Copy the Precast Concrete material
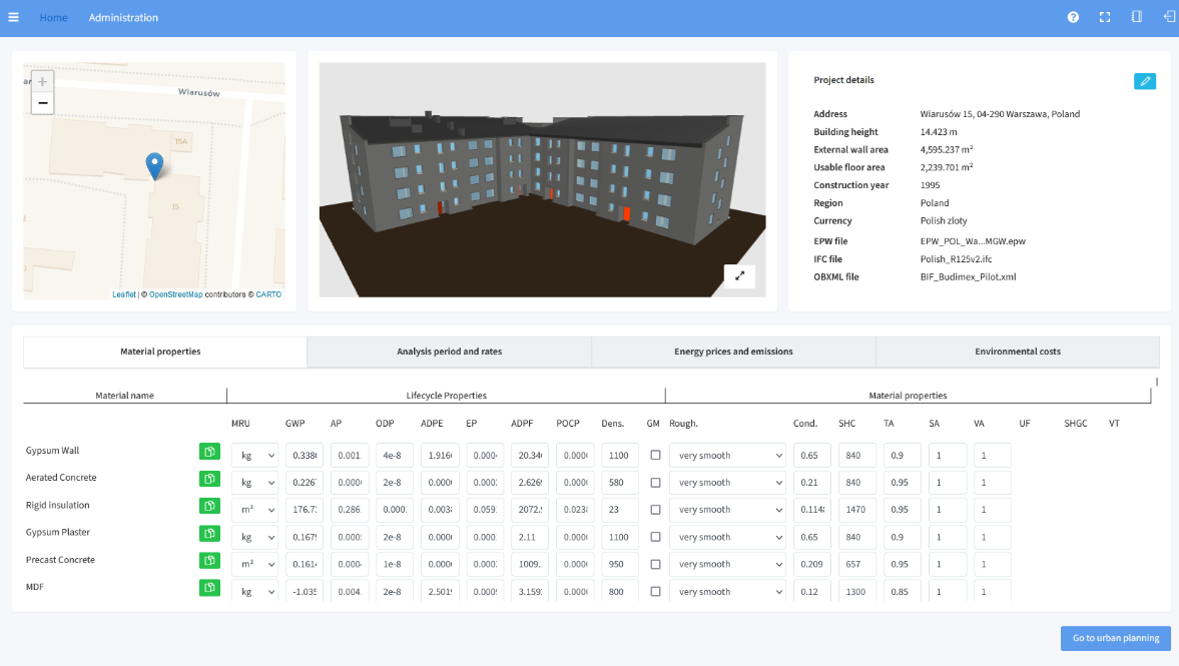The height and width of the screenshot is (666, 1179). click(210, 560)
